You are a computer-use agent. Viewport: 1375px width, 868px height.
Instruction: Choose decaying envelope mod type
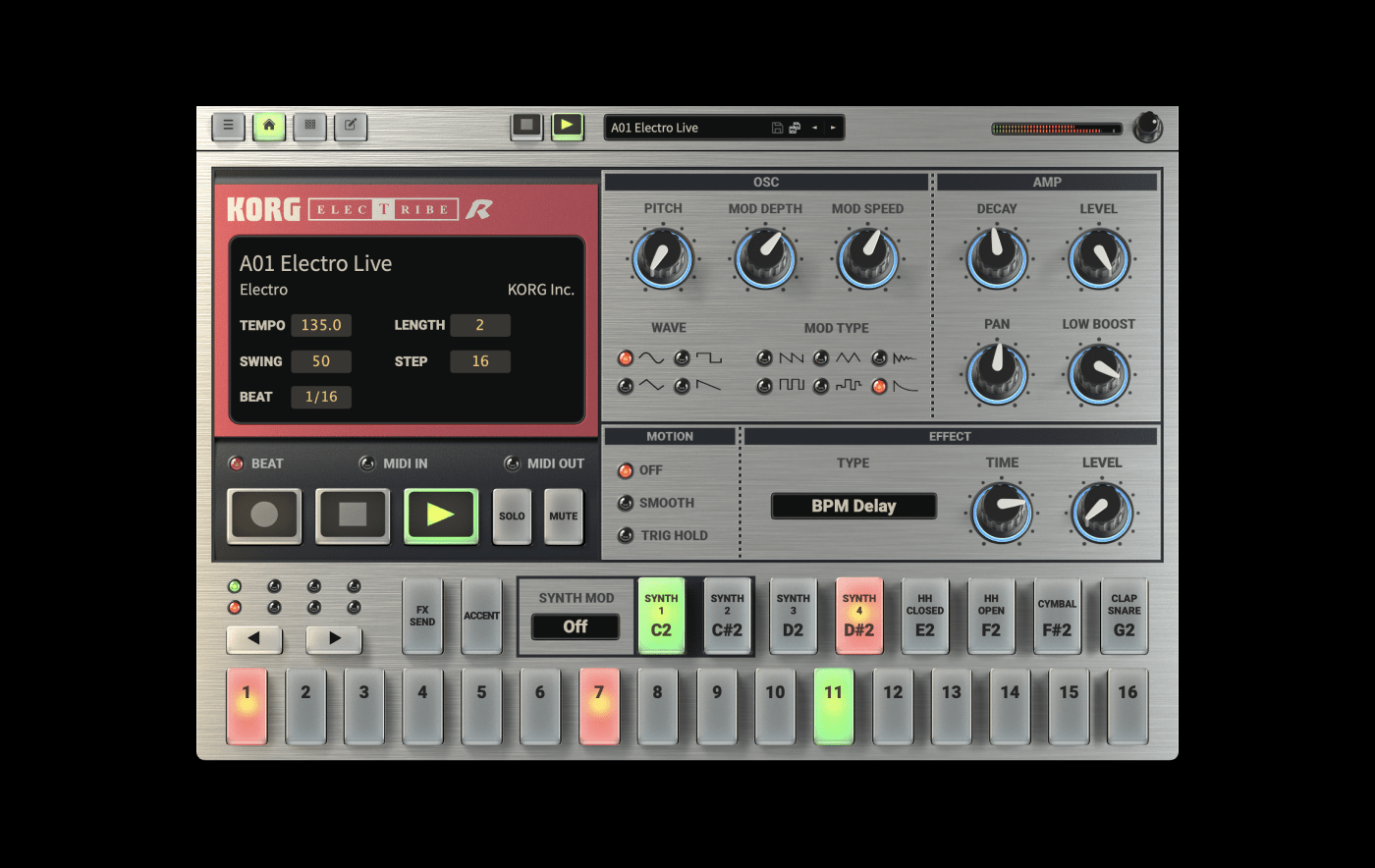[x=879, y=387]
